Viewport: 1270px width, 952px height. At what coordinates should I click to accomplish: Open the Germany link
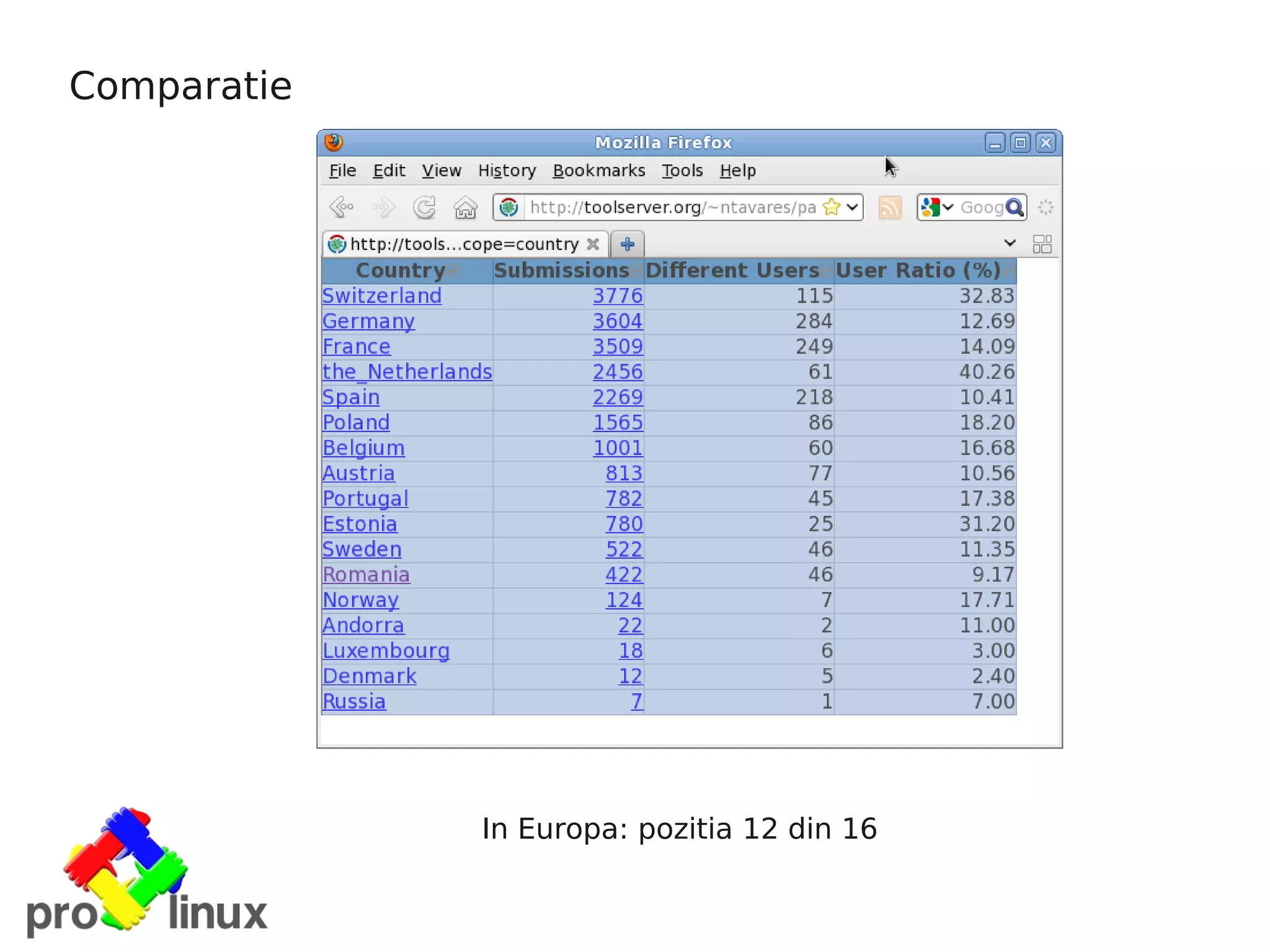368,321
